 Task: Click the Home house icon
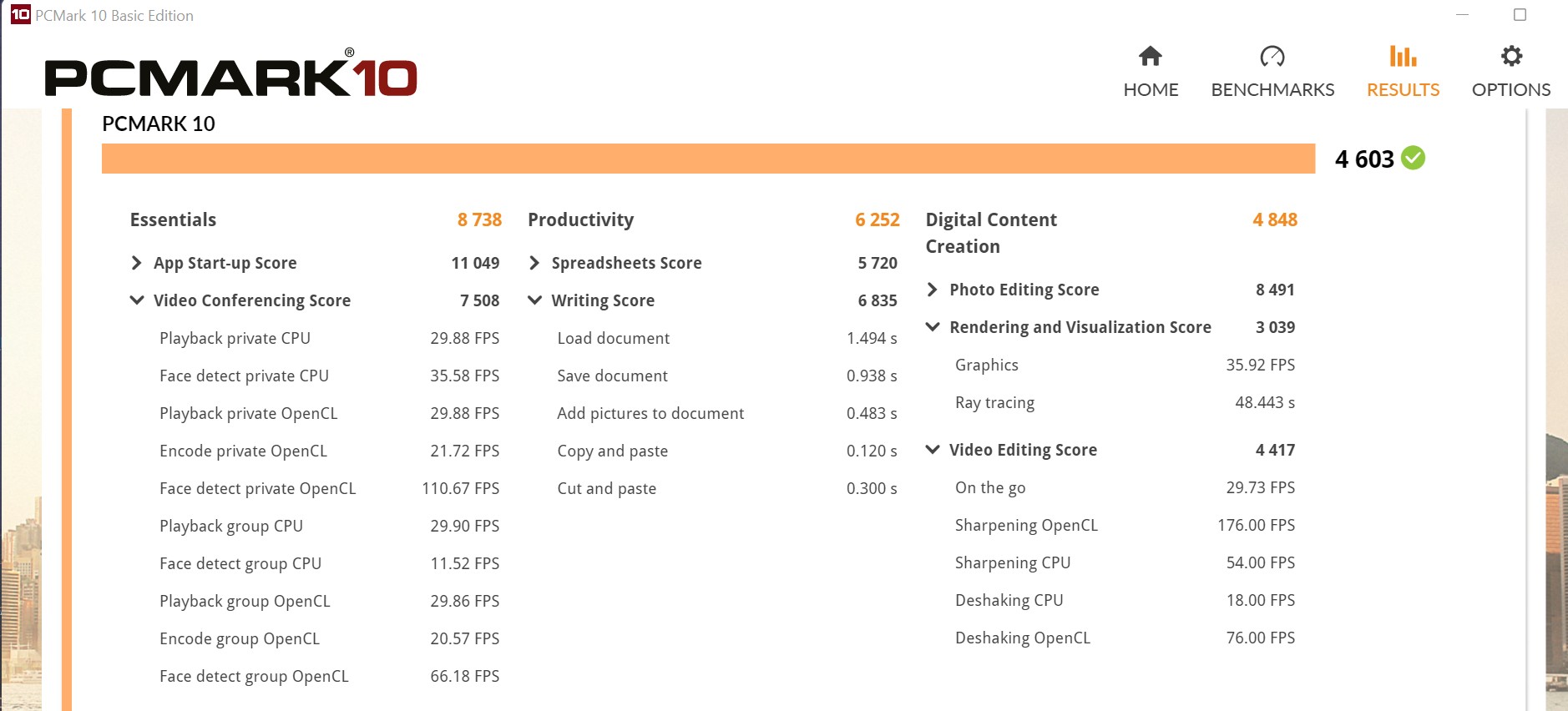click(1151, 56)
